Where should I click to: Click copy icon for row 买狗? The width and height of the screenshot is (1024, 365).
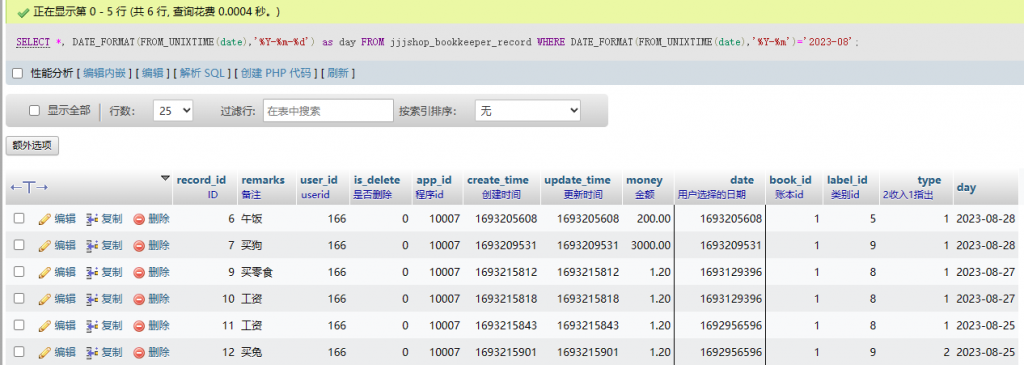pyautogui.click(x=92, y=246)
